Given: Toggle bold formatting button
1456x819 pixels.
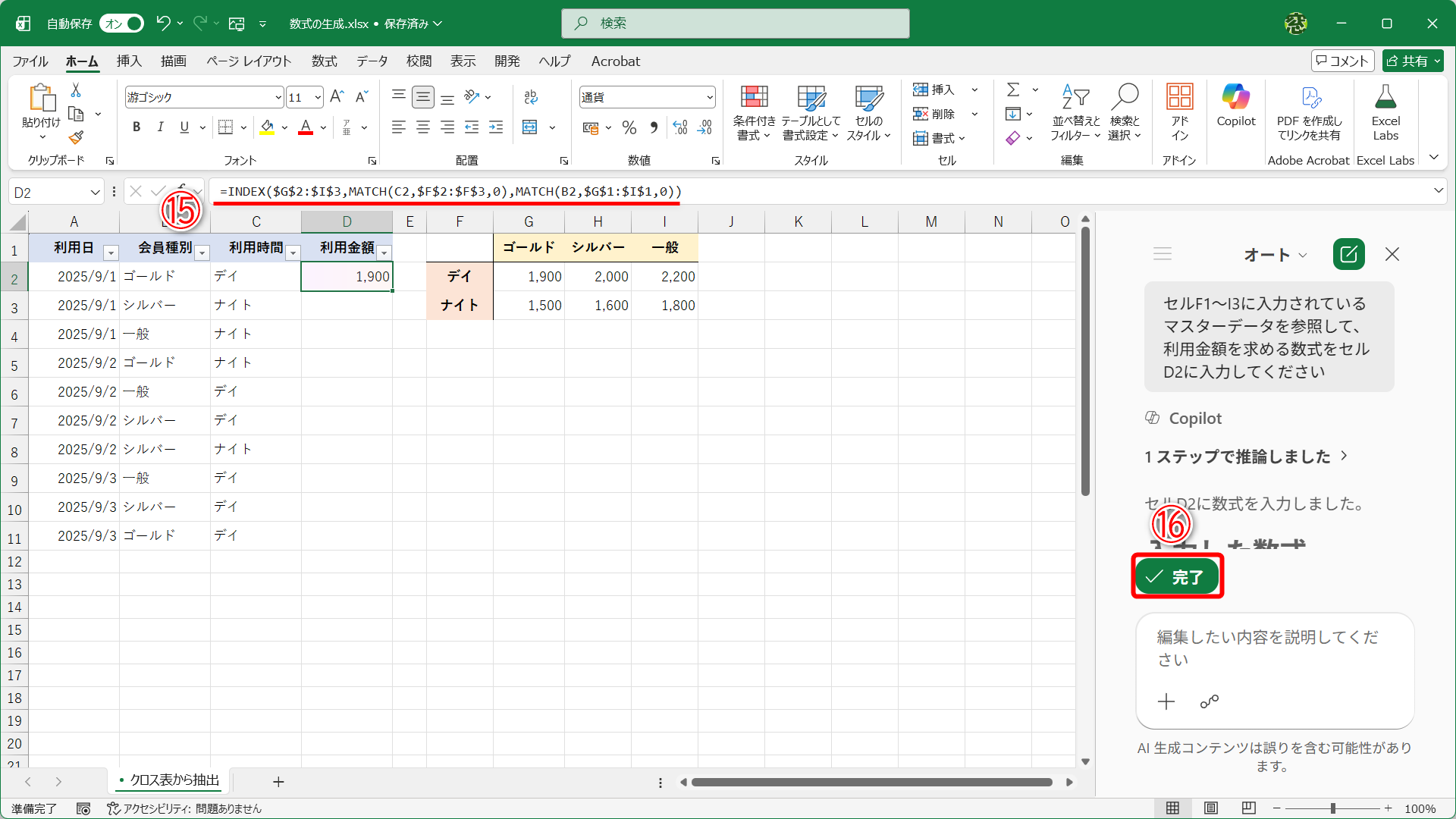Looking at the screenshot, I should (x=136, y=127).
